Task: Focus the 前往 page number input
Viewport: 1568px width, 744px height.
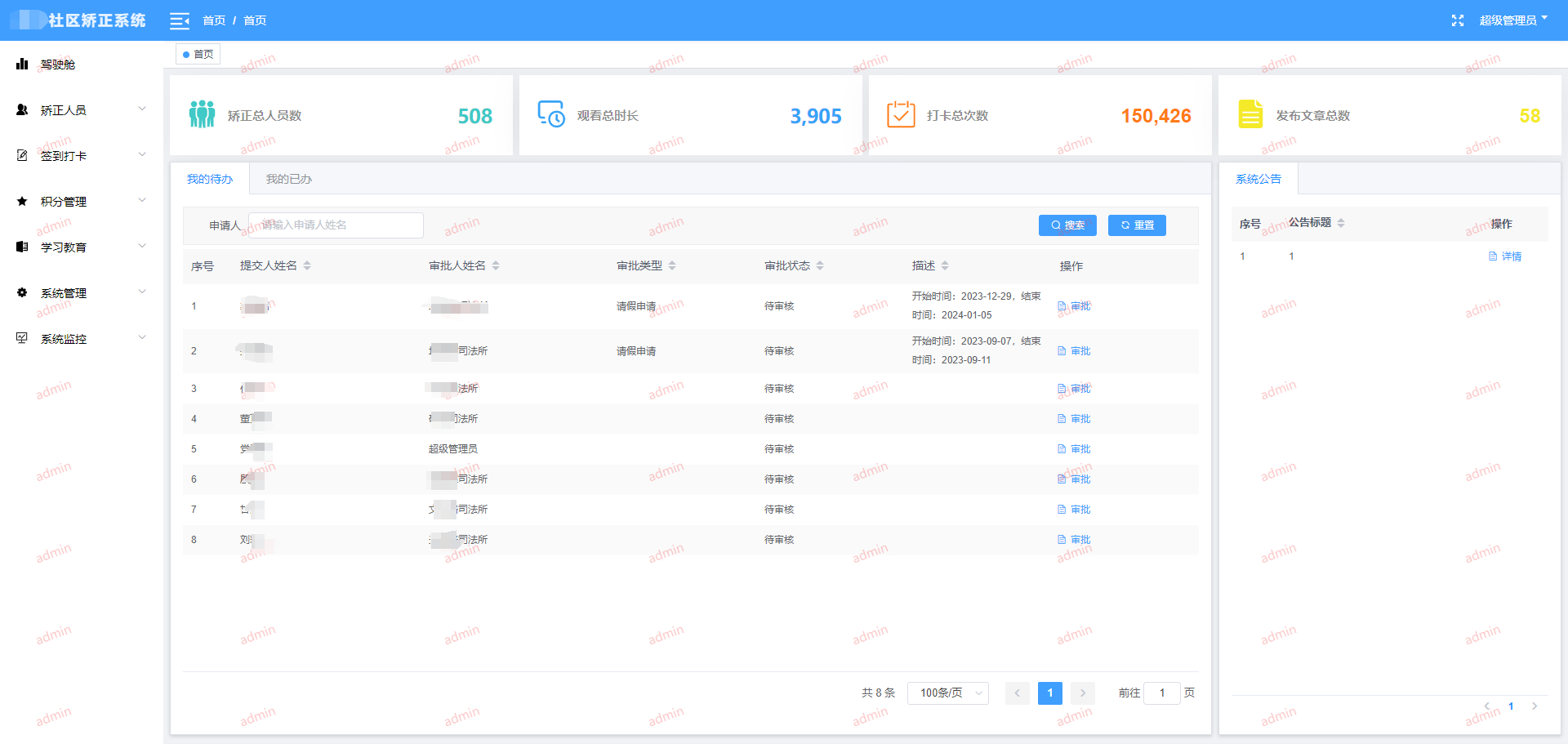Action: pos(1162,693)
